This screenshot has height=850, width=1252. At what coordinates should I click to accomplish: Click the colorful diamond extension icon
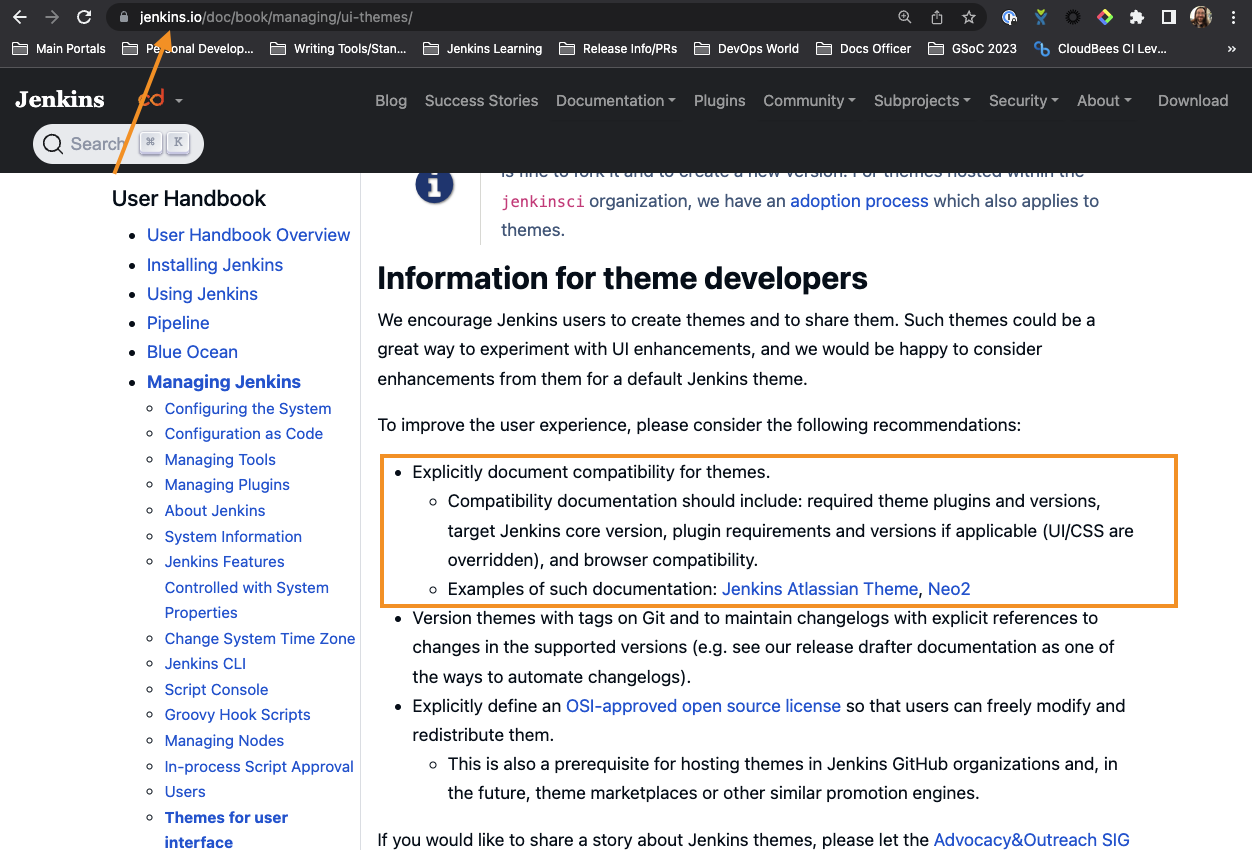click(x=1105, y=17)
